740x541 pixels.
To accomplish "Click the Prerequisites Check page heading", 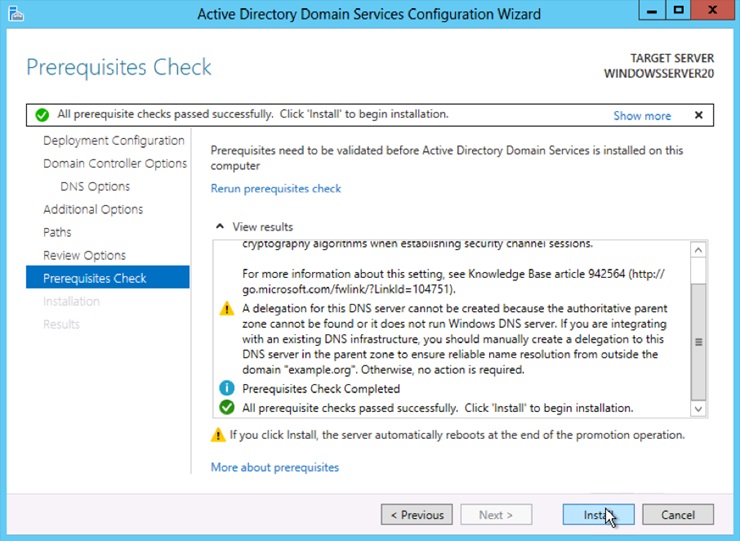I will pyautogui.click(x=119, y=68).
